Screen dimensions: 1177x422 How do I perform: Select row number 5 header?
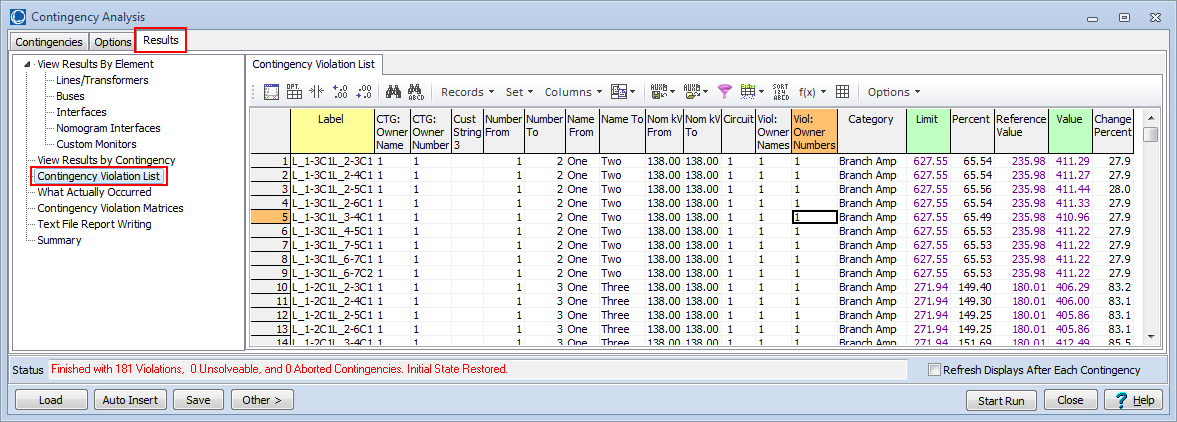coord(270,217)
